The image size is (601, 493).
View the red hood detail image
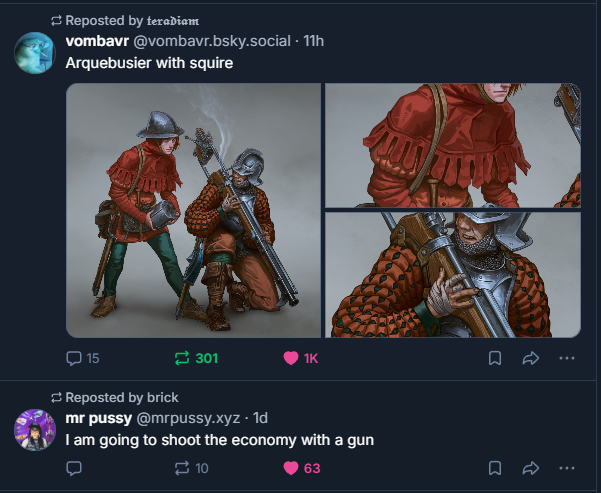pyautogui.click(x=453, y=145)
